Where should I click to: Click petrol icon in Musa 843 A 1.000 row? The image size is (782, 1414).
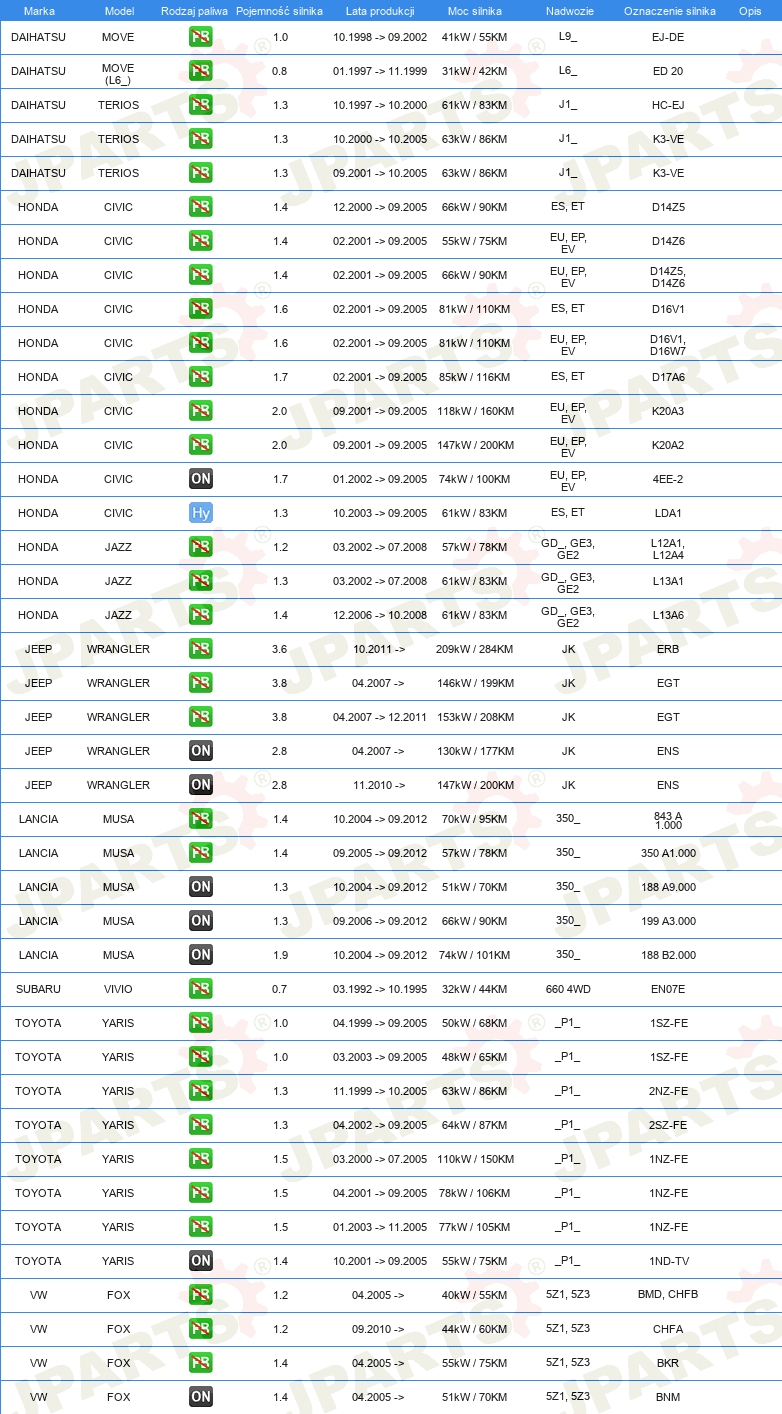(x=201, y=819)
